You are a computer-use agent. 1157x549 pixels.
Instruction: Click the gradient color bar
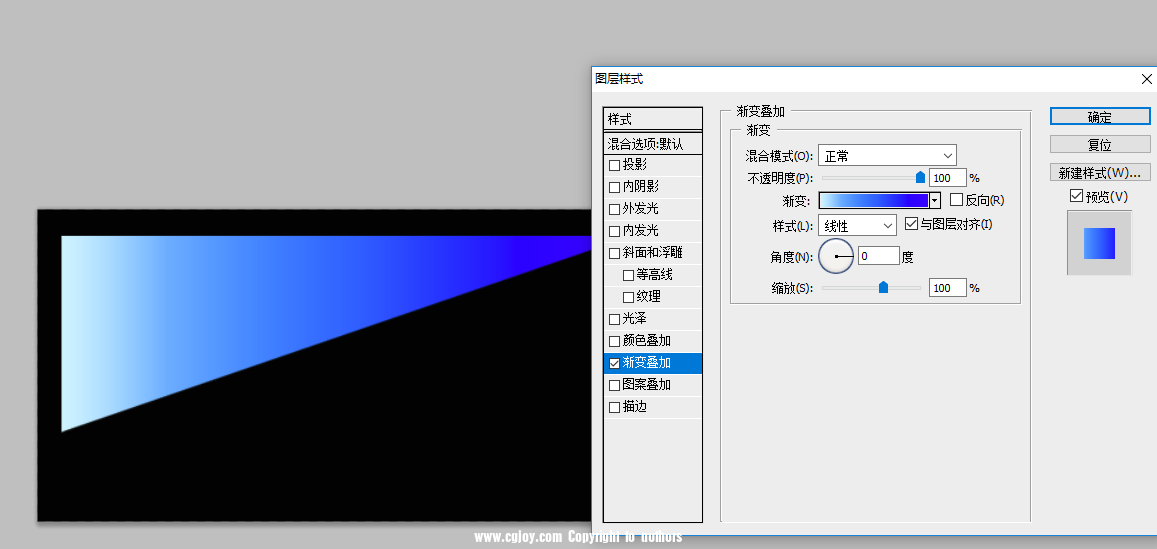click(x=873, y=200)
